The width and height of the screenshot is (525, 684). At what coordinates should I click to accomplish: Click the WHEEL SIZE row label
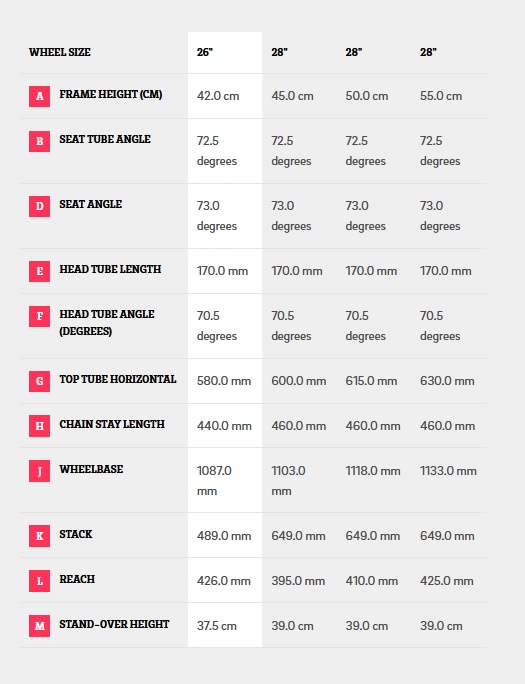click(x=60, y=52)
